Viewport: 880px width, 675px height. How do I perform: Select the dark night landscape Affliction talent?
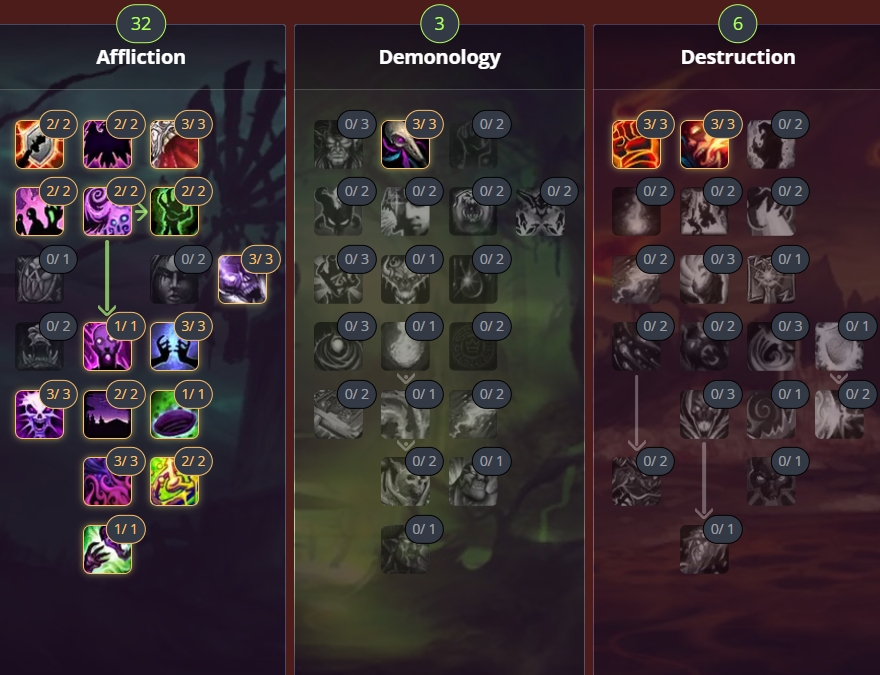[107, 414]
